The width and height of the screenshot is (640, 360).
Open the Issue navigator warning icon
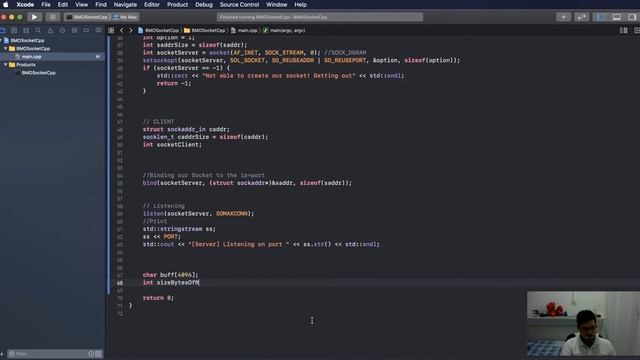[x=50, y=31]
